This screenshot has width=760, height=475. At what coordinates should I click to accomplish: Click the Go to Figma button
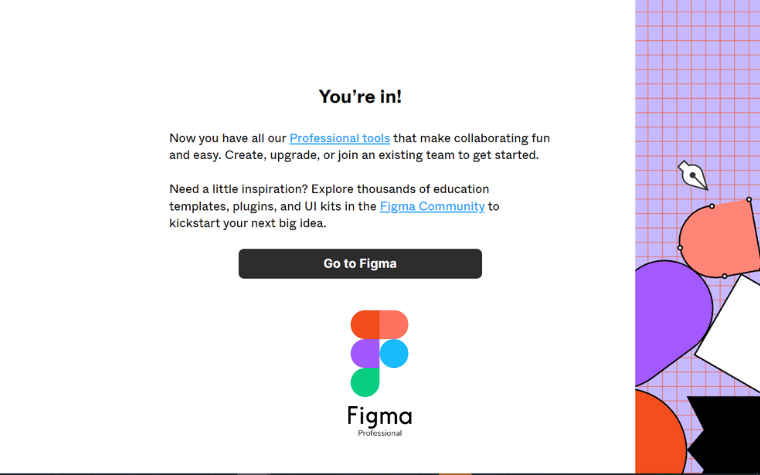360,264
